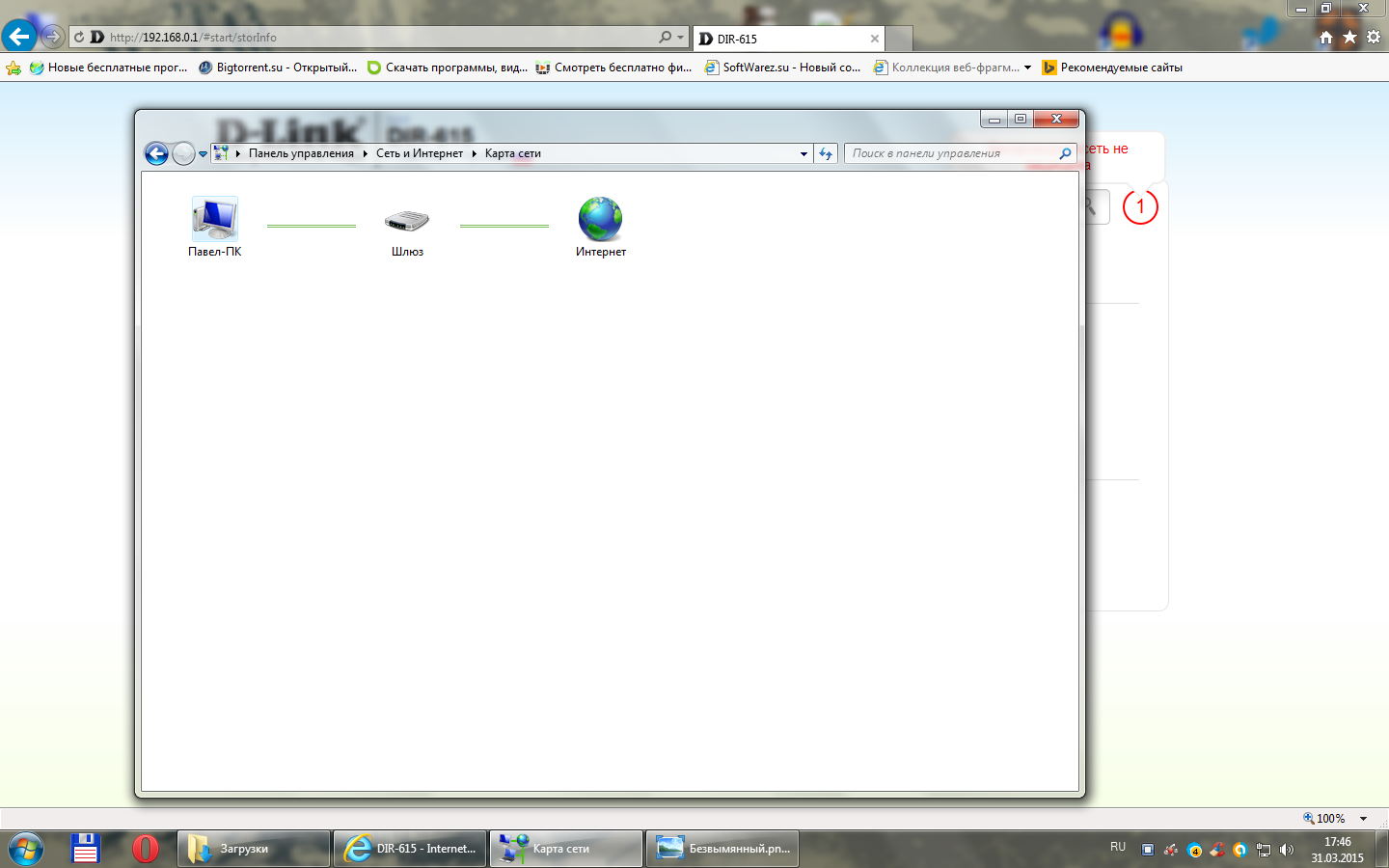Close the Карта сети window
1389x868 pixels.
(1057, 119)
